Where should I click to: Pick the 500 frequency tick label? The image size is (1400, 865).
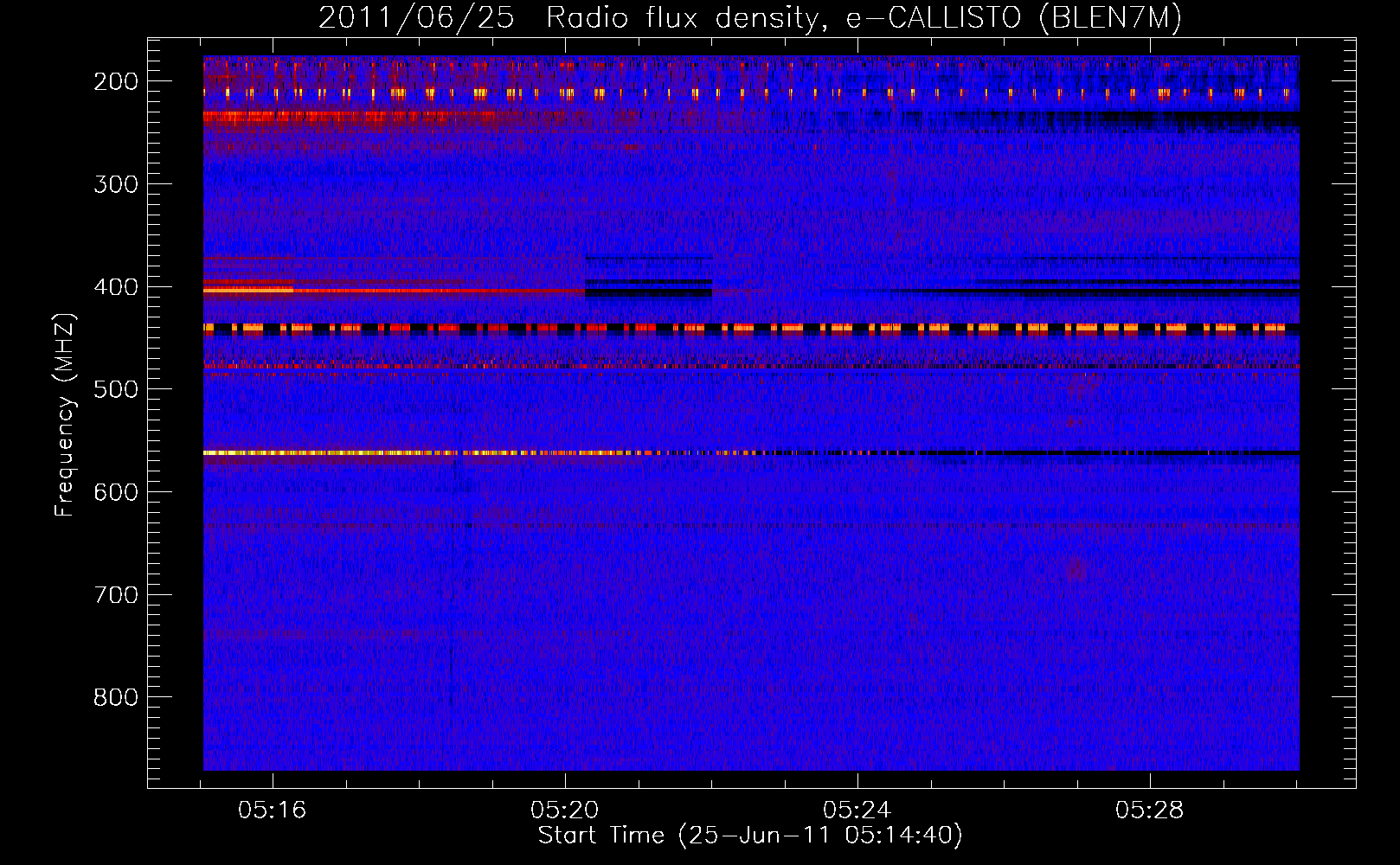pos(115,389)
